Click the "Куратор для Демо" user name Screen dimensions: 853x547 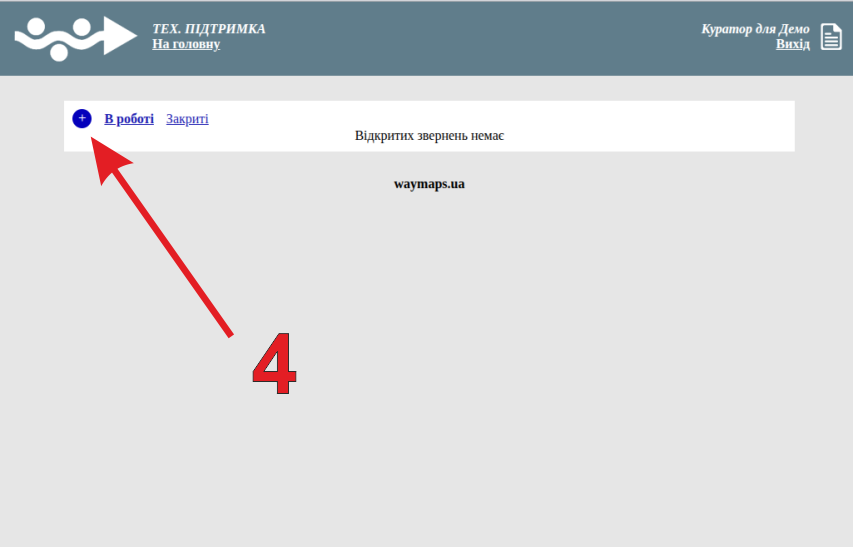click(755, 29)
